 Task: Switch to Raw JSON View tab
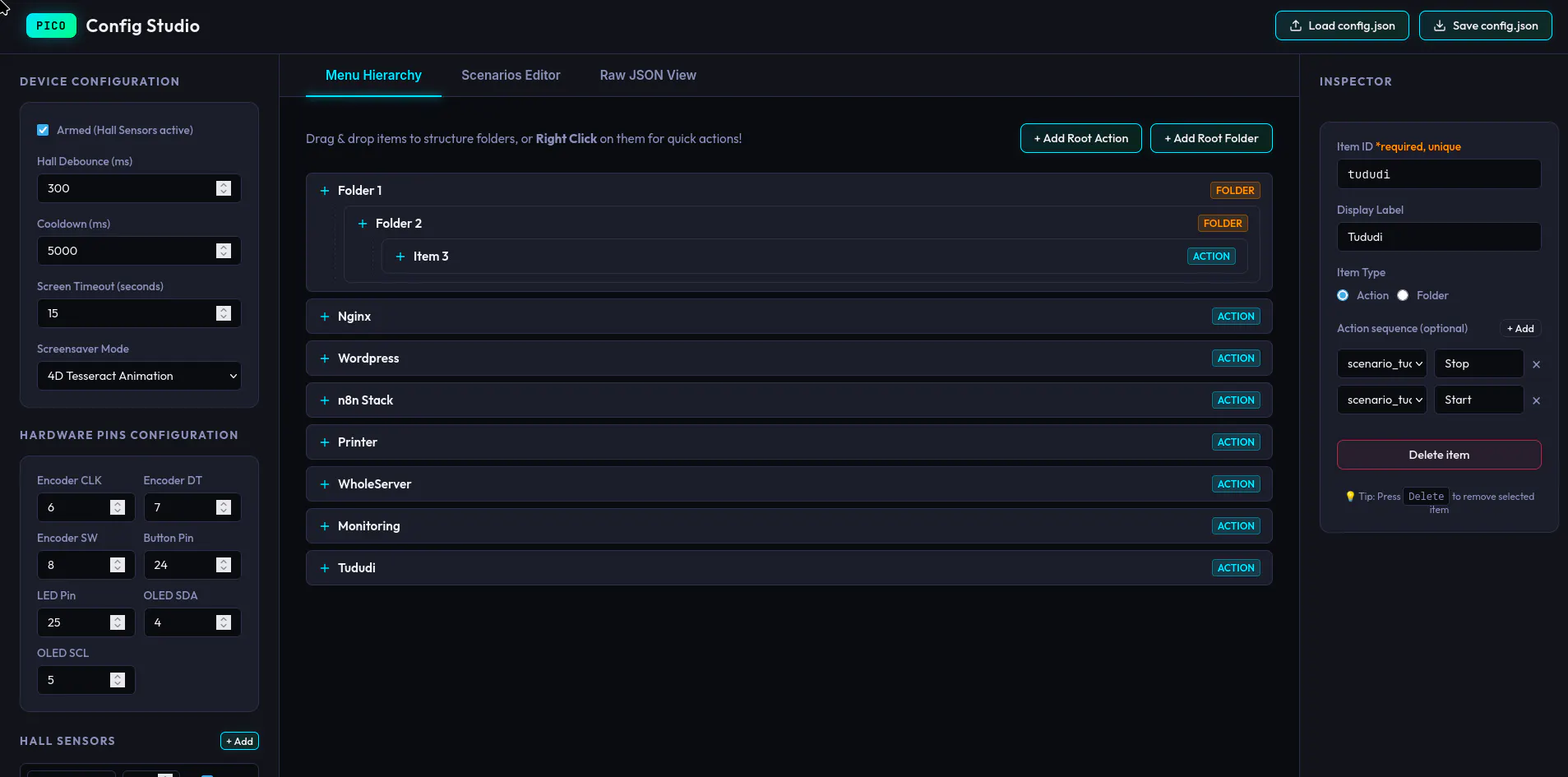[x=648, y=76]
